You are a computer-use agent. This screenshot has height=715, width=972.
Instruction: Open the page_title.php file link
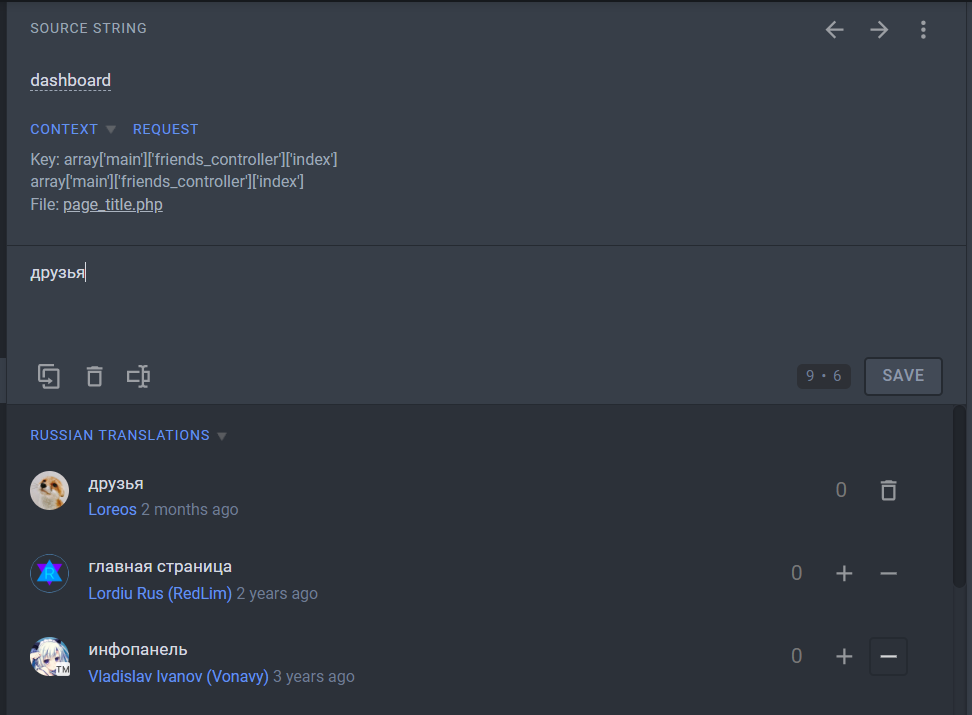point(112,204)
